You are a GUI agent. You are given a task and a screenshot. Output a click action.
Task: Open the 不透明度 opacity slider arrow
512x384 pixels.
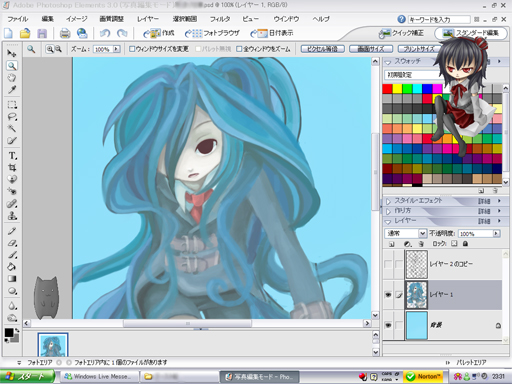coord(497,233)
